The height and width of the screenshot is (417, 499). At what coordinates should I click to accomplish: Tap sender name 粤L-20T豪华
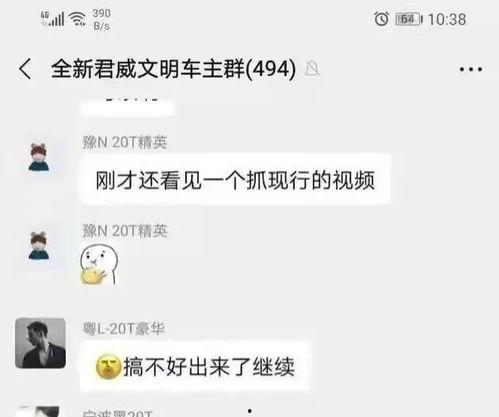(124, 329)
